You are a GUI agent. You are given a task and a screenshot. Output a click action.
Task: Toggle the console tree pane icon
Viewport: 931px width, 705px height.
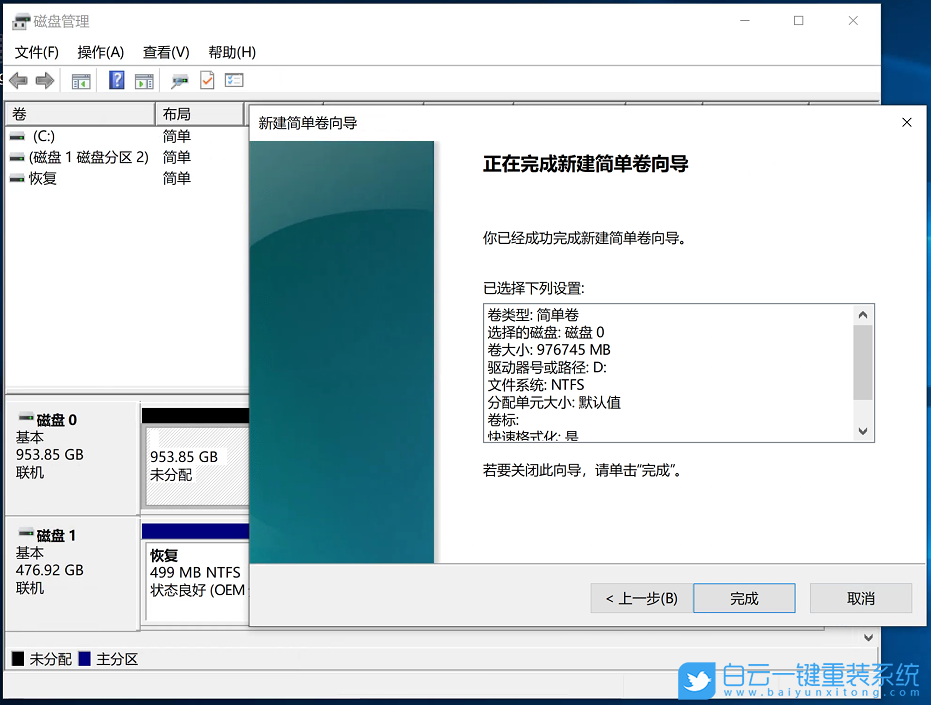pos(82,80)
